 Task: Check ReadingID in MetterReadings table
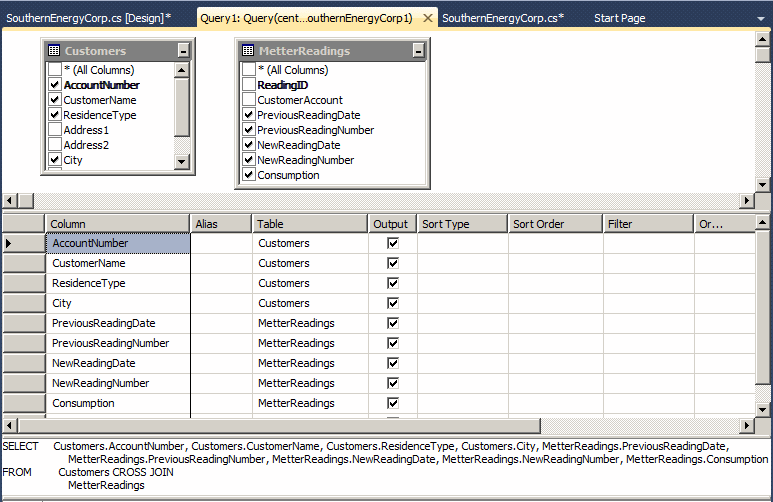coord(249,85)
